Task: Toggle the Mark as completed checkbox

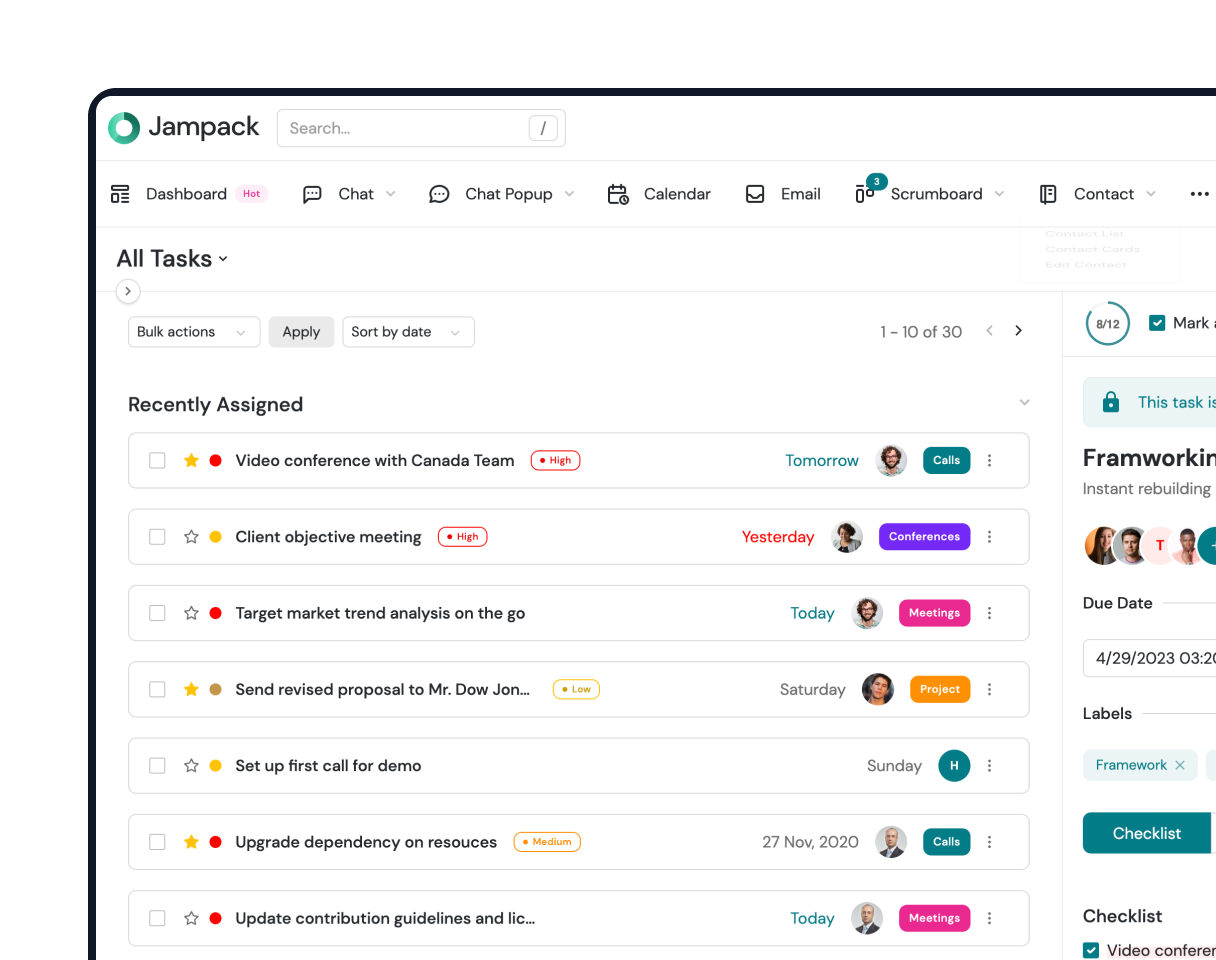Action: pyautogui.click(x=1157, y=323)
